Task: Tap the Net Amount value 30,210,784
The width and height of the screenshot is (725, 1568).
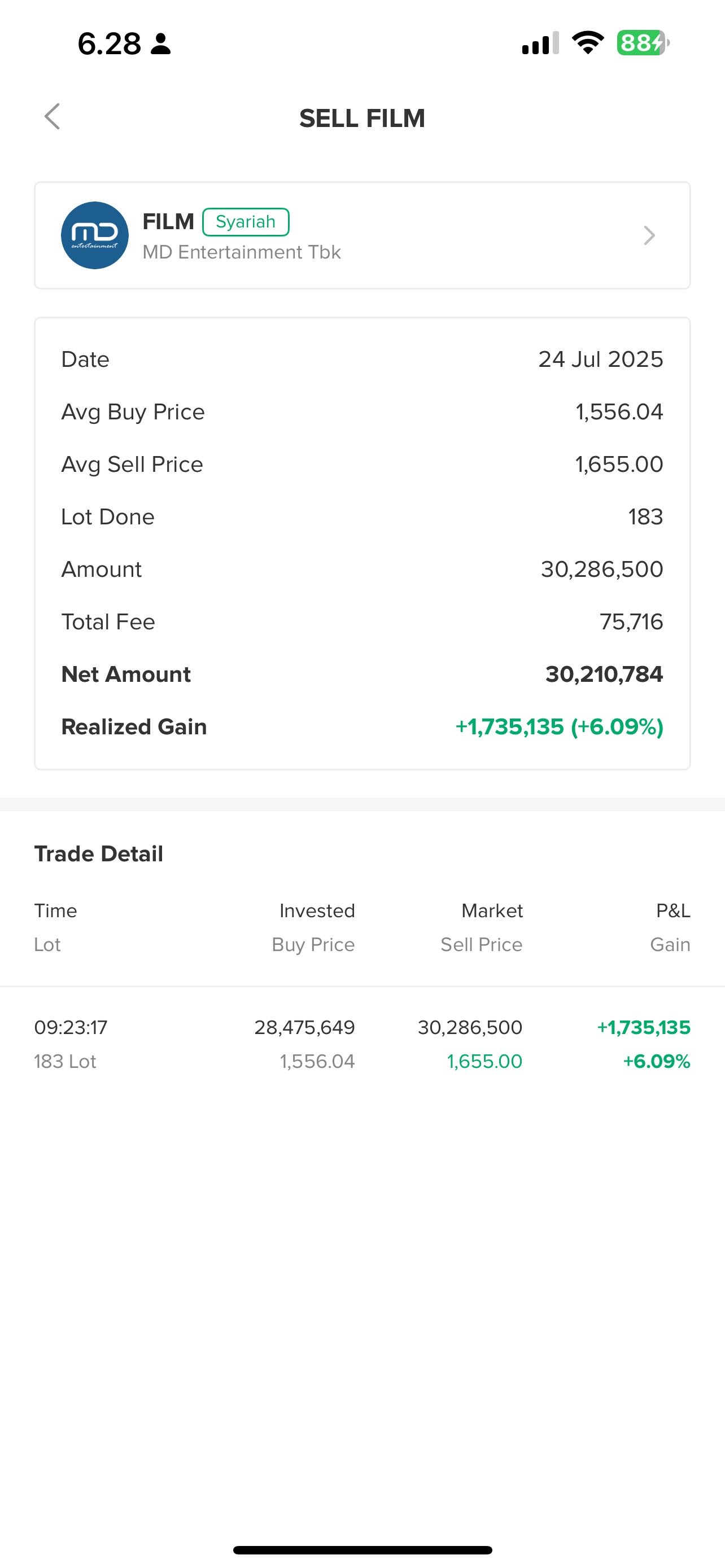Action: pyautogui.click(x=603, y=674)
